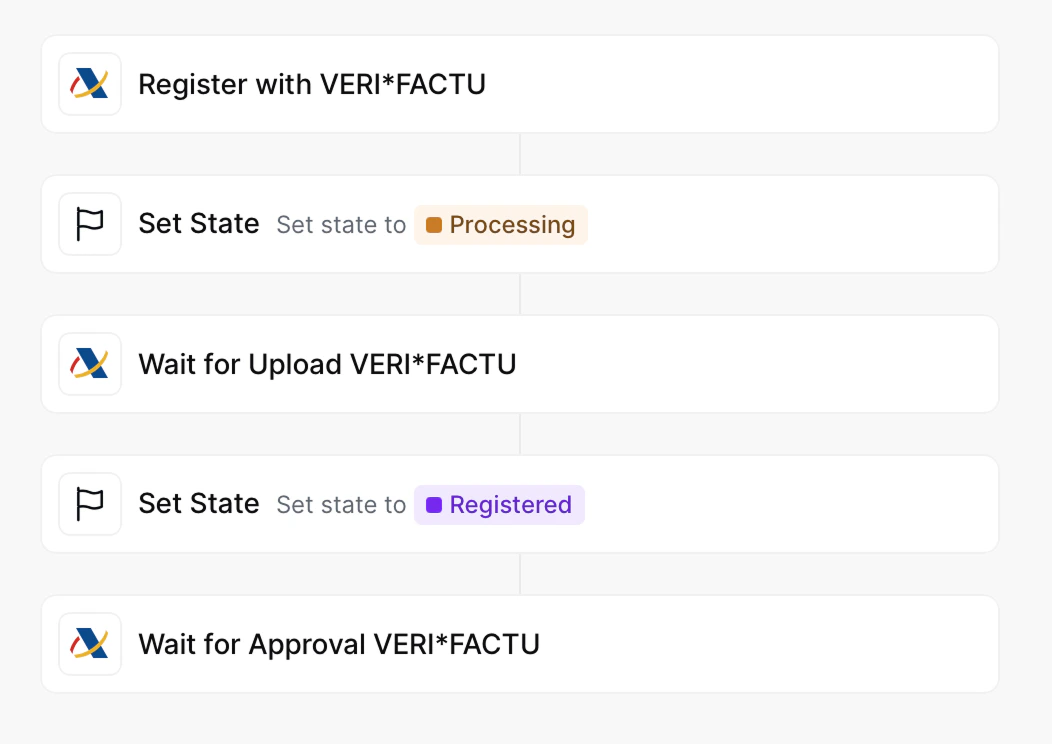The height and width of the screenshot is (744, 1052).
Task: Click the AEAT logo of the topmost workflow step
Action: (89, 84)
